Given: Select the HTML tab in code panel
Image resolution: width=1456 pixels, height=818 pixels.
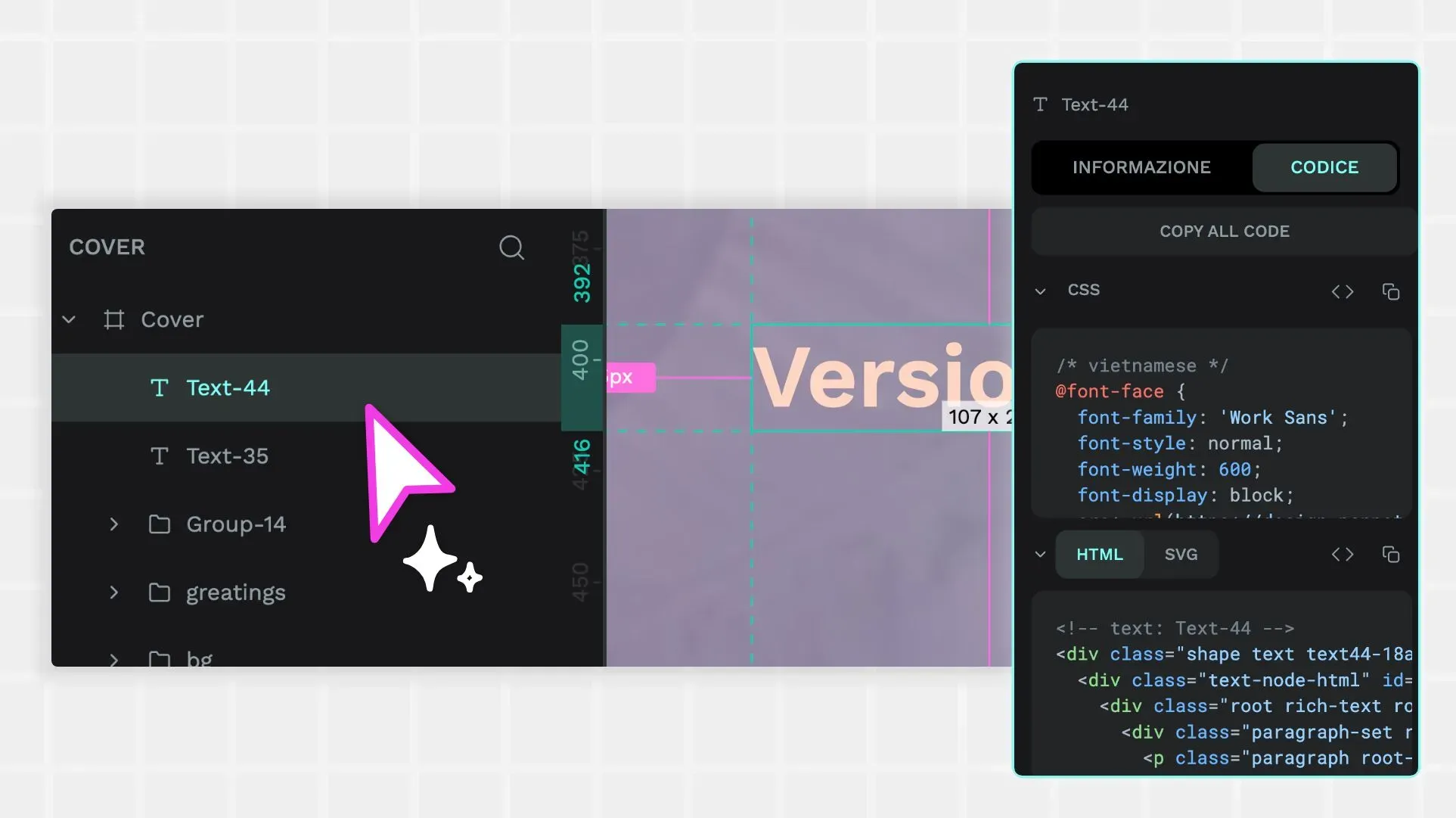Looking at the screenshot, I should [x=1098, y=555].
